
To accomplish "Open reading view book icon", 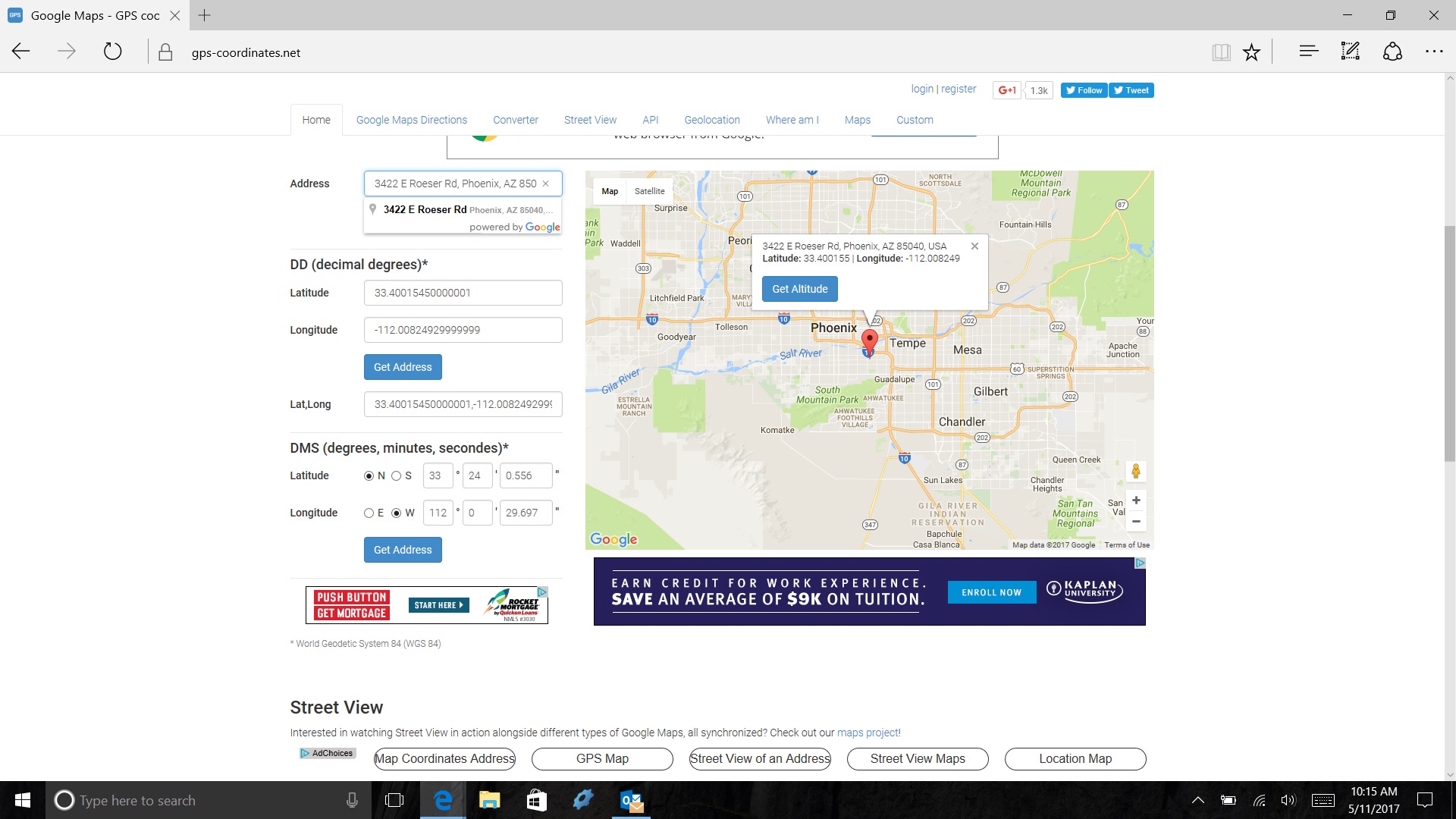I will (1221, 52).
